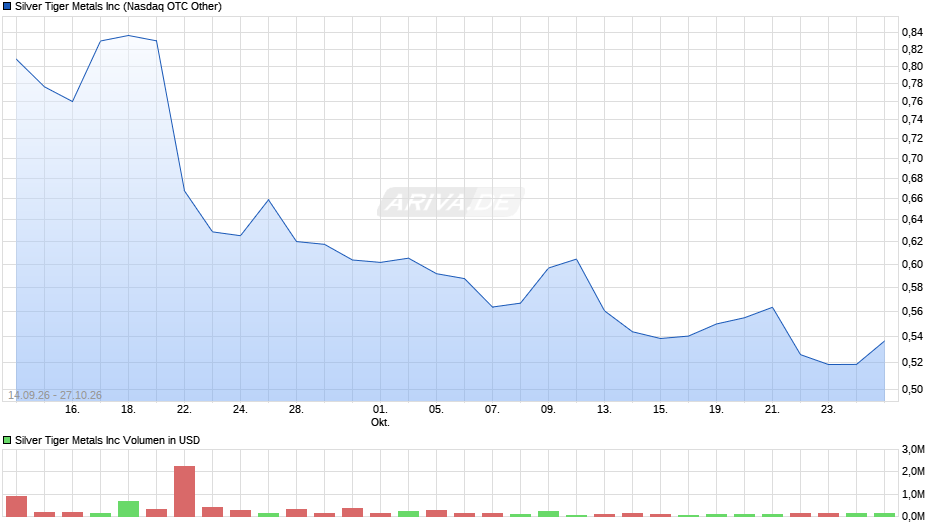The width and height of the screenshot is (940, 526).
Task: Click the '23.' date axis label
Action: 828,410
